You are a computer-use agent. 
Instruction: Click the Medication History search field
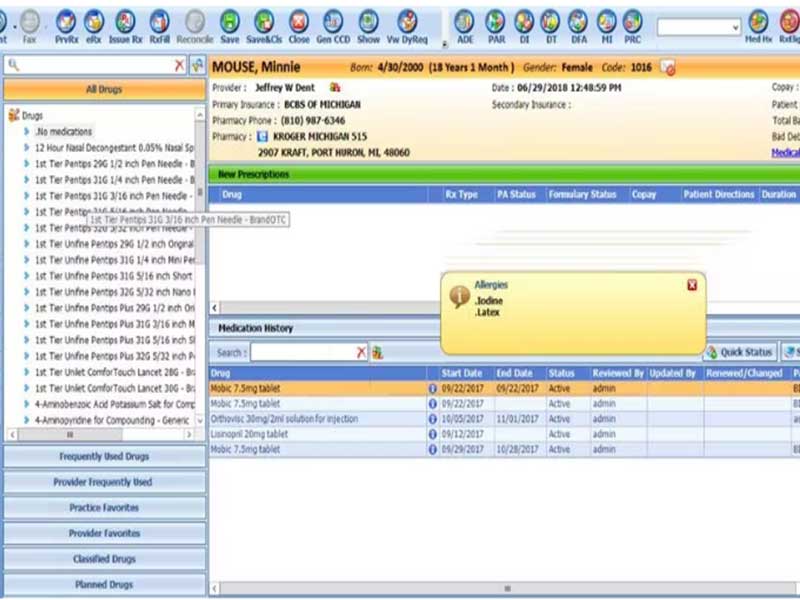point(303,353)
